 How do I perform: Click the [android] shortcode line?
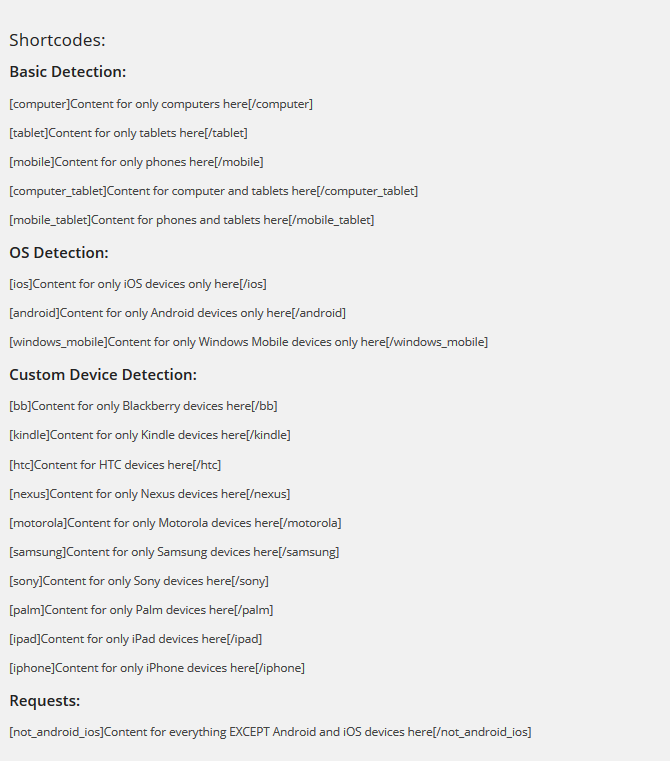[x=177, y=313]
